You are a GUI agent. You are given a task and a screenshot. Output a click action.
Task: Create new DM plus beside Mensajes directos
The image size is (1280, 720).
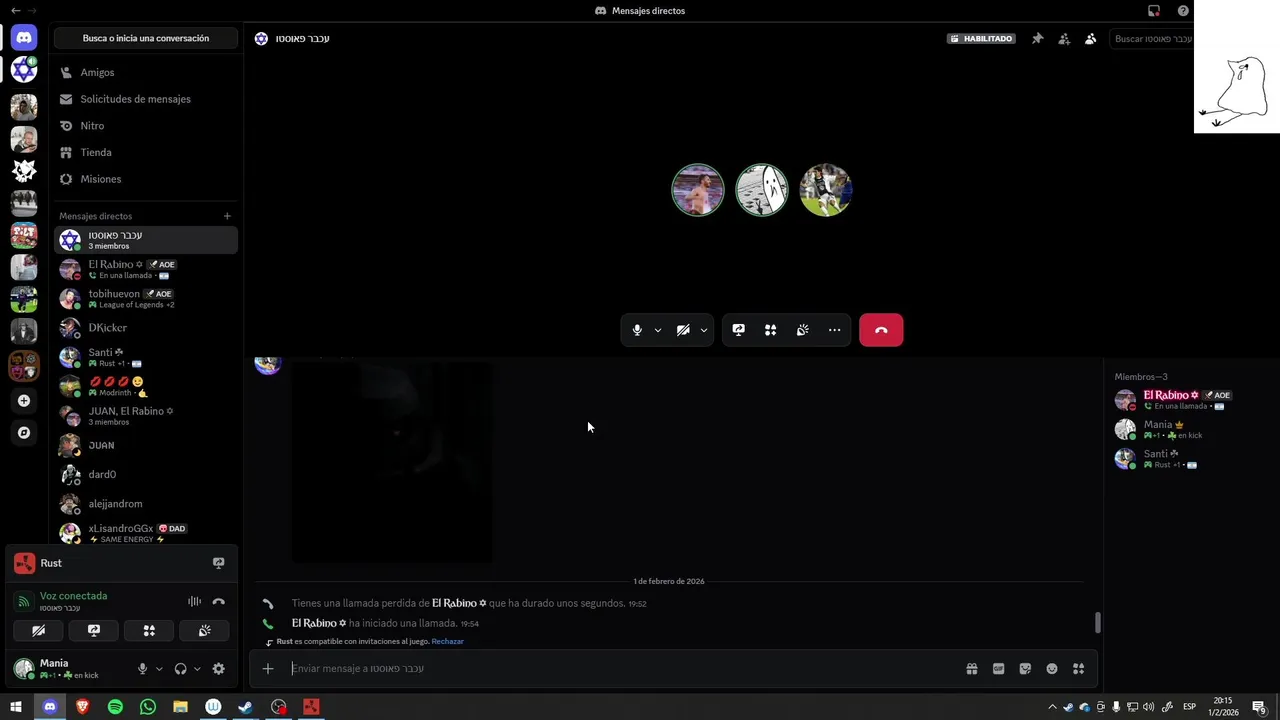point(227,216)
